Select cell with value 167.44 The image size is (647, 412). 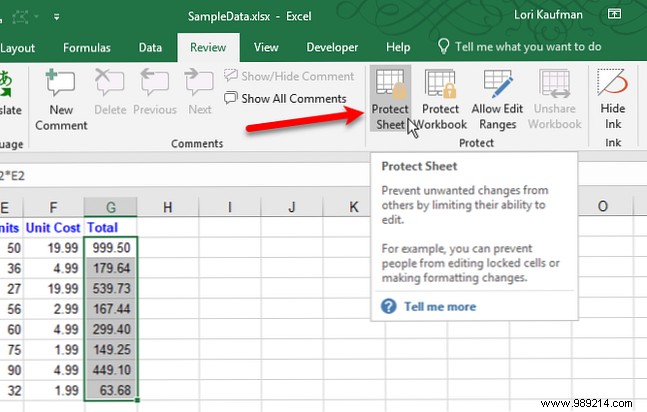click(111, 309)
